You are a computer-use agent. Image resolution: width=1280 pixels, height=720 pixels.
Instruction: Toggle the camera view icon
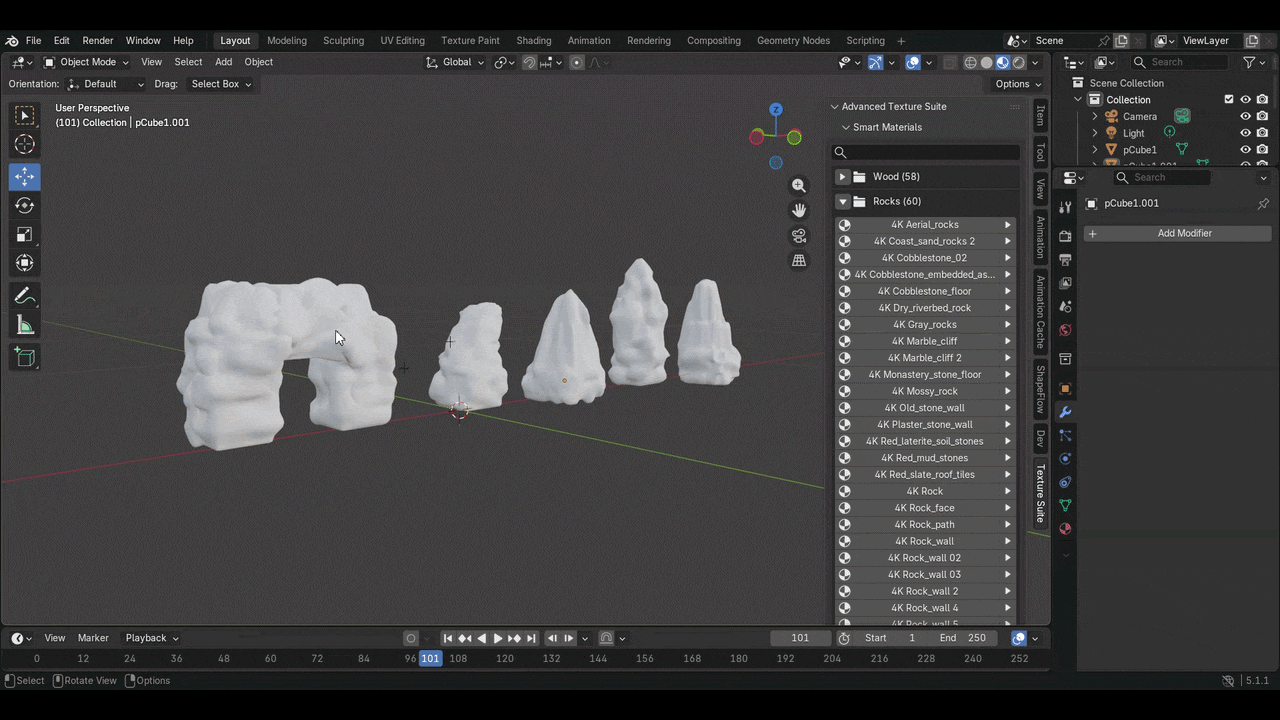coord(799,236)
